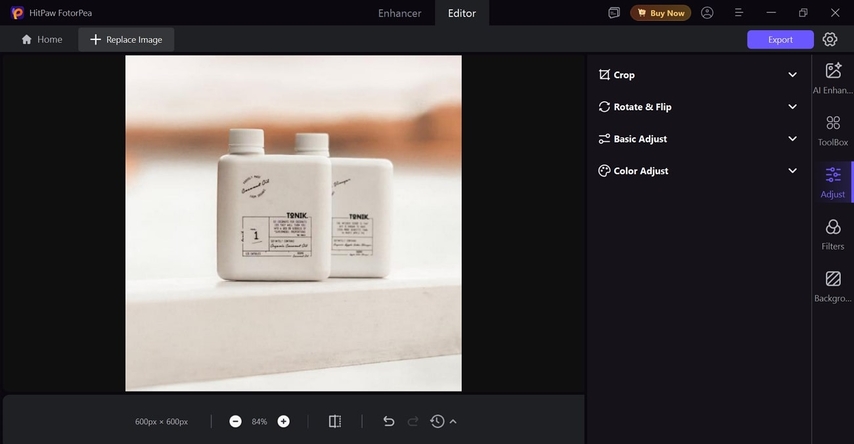The width and height of the screenshot is (854, 444).
Task: Open the AI Enhance sidebar panel
Action: tap(832, 77)
